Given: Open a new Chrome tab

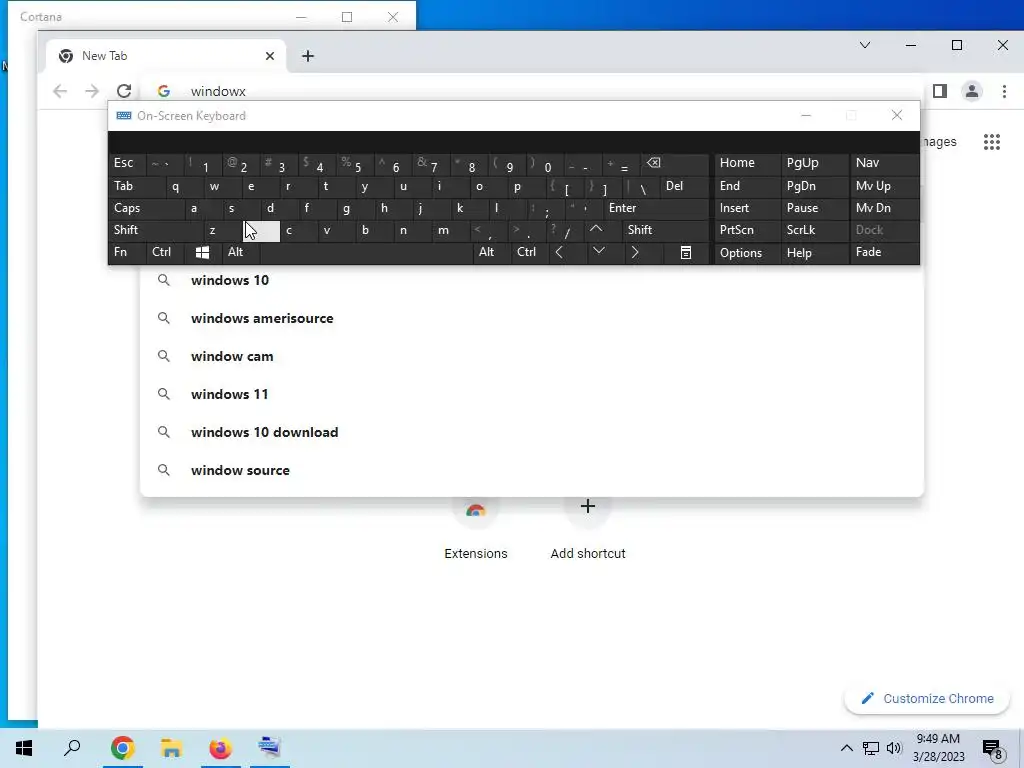Looking at the screenshot, I should pyautogui.click(x=308, y=56).
